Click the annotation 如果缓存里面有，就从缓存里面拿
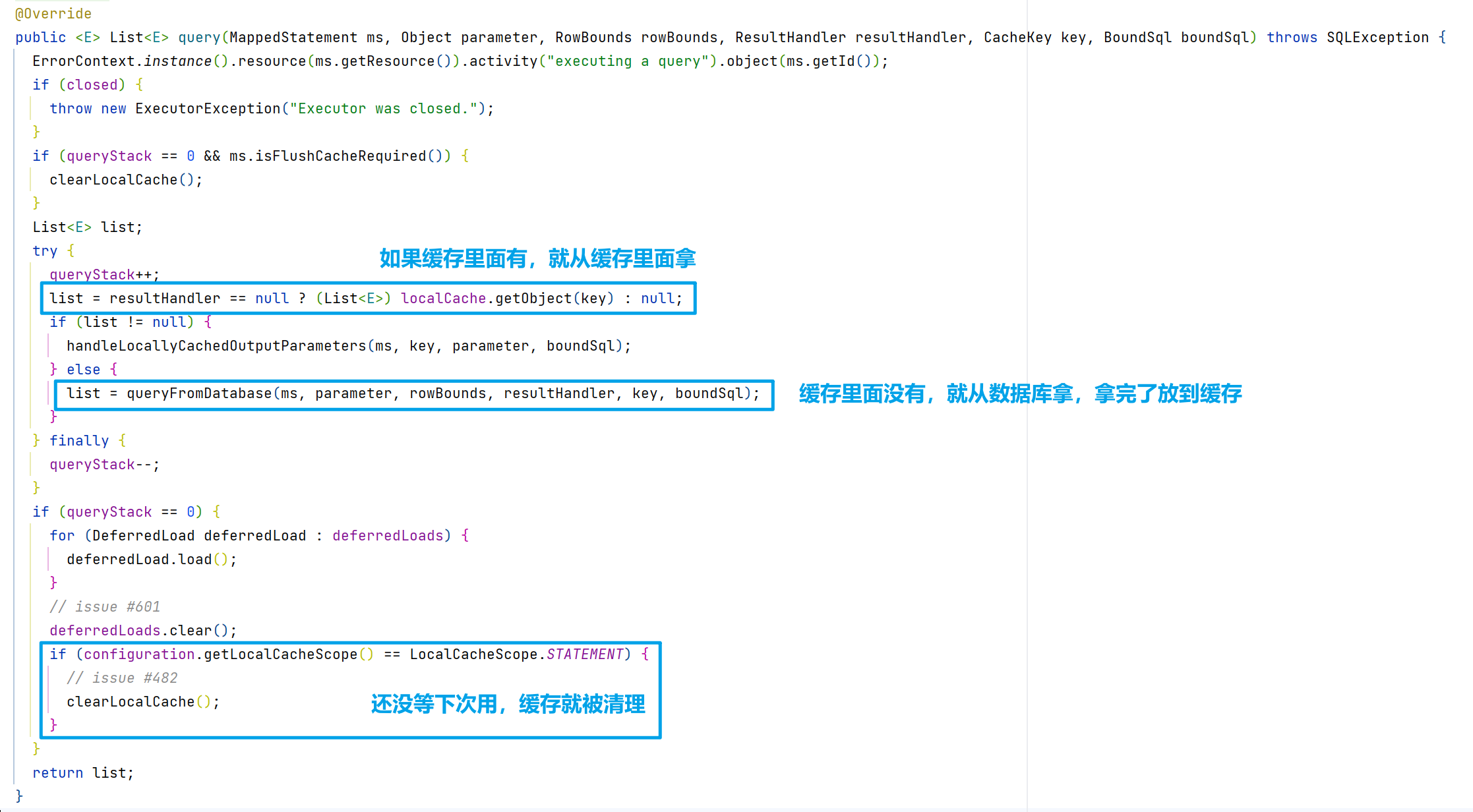 click(537, 258)
